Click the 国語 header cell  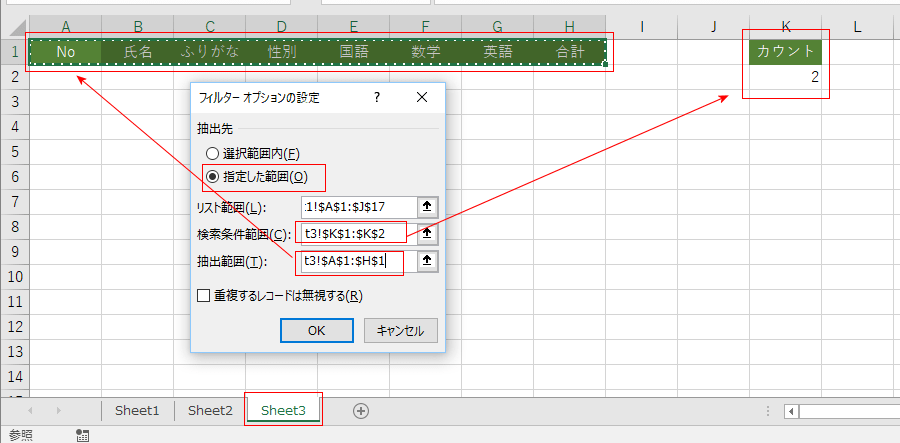pos(354,52)
